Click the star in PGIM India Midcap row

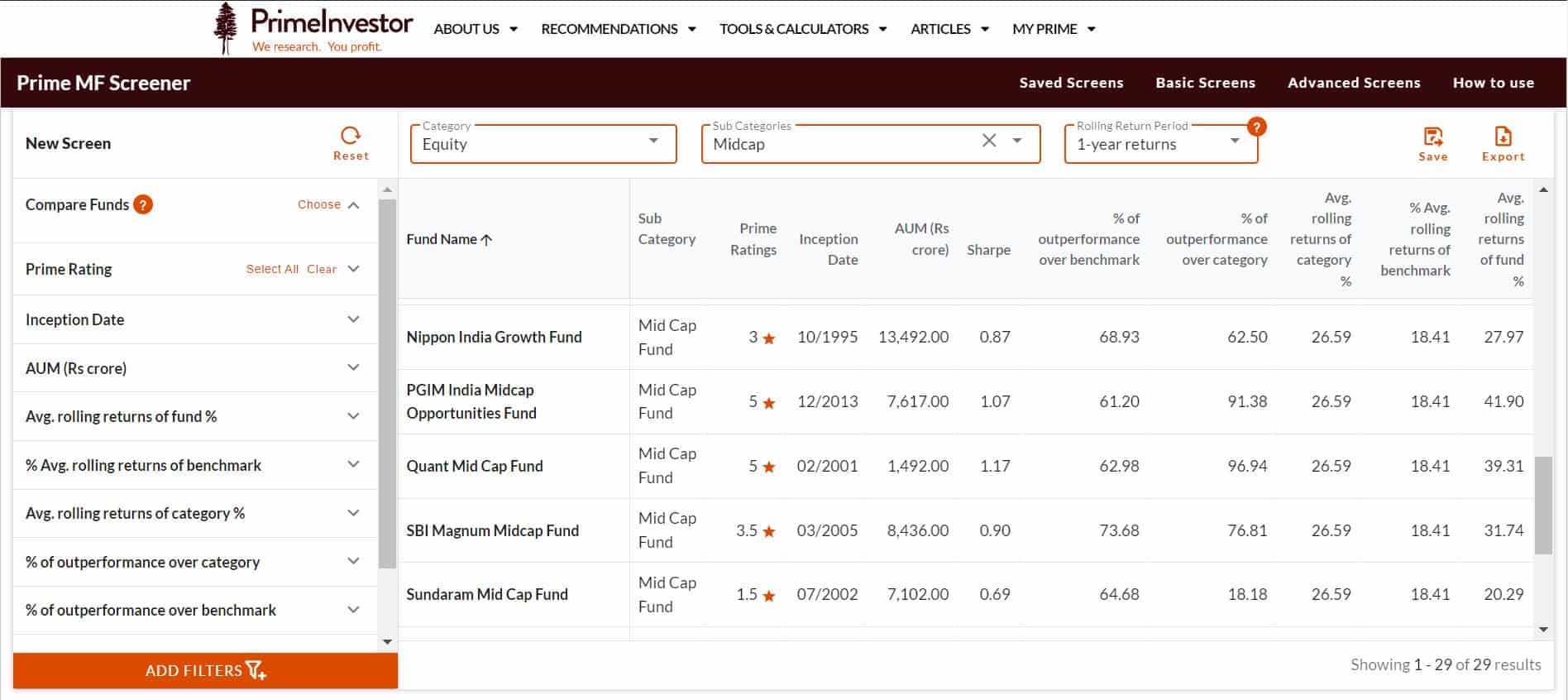(769, 403)
